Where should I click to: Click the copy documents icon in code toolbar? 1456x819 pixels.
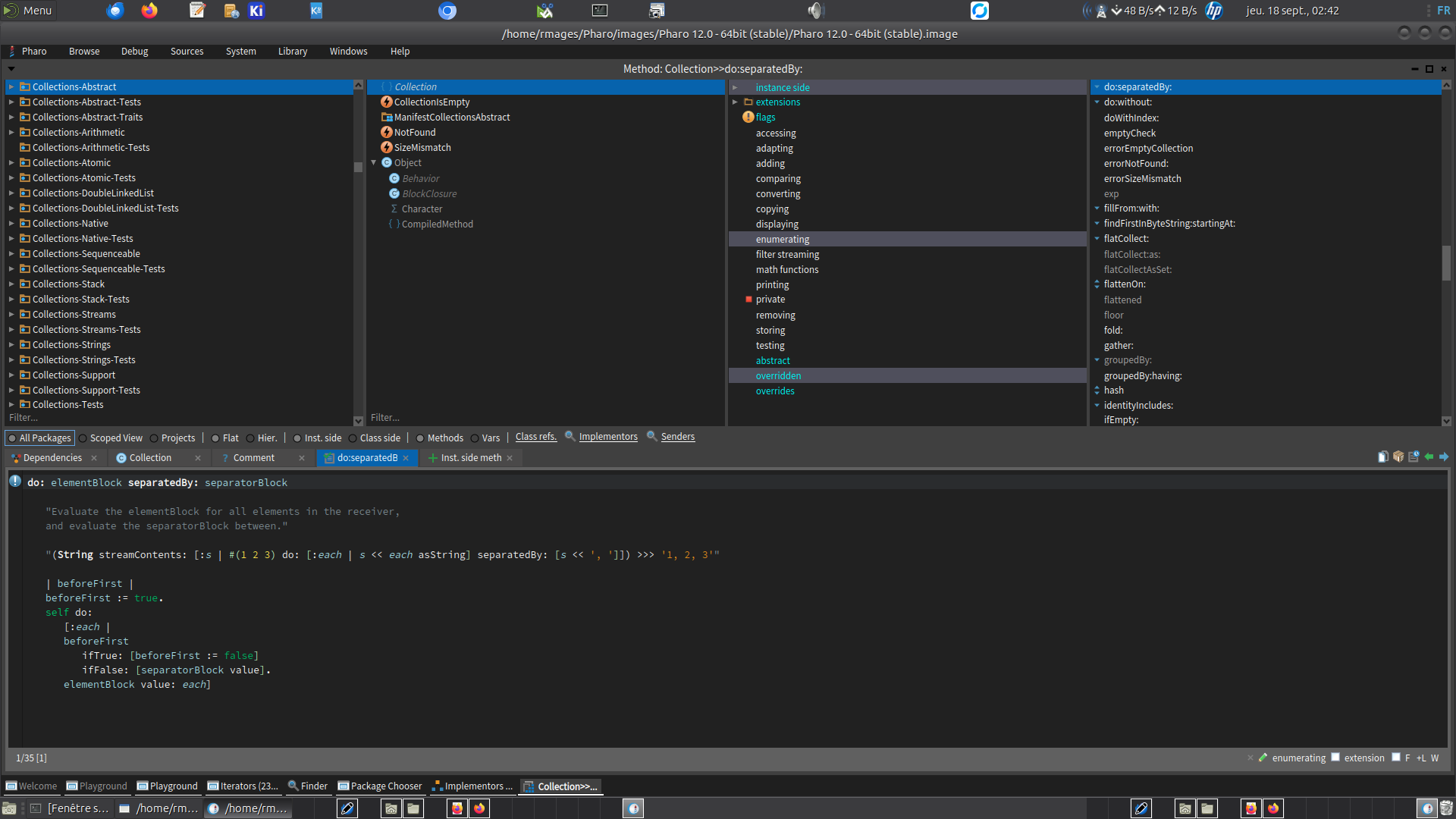point(1383,457)
